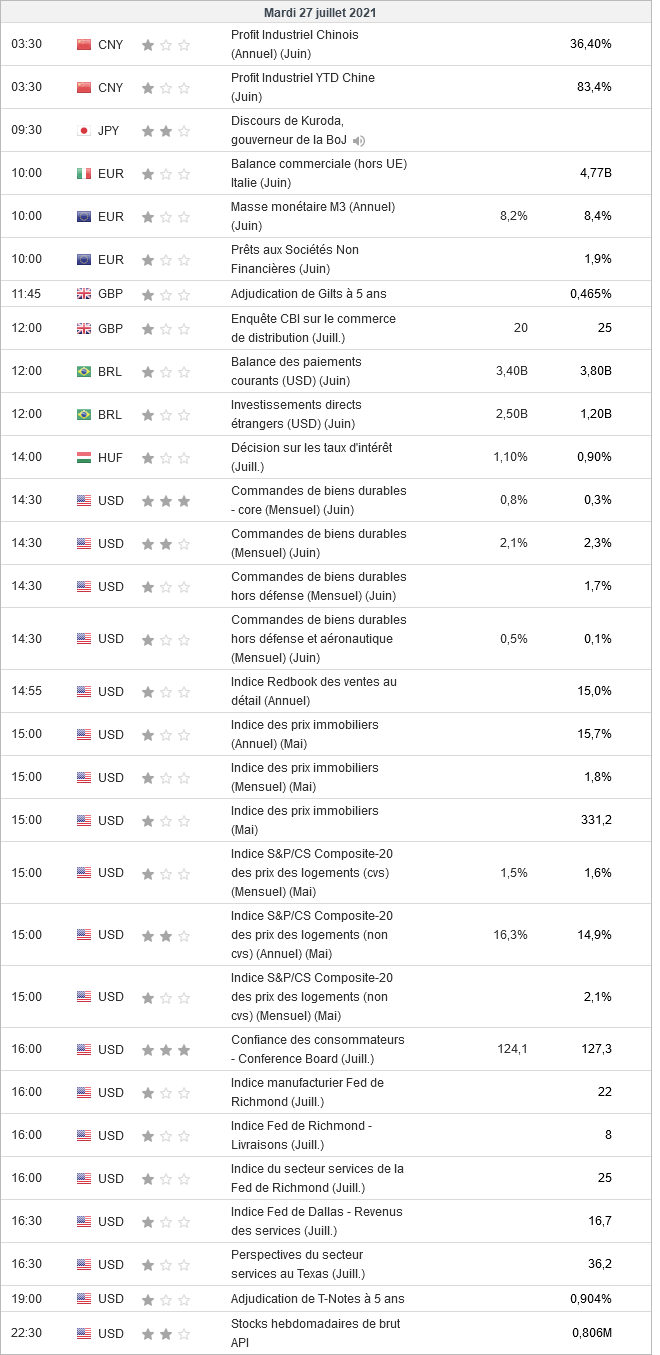Click Hungary flag icon for HUF rate decision
Viewport: 660px width, 1355px height.
(84, 458)
